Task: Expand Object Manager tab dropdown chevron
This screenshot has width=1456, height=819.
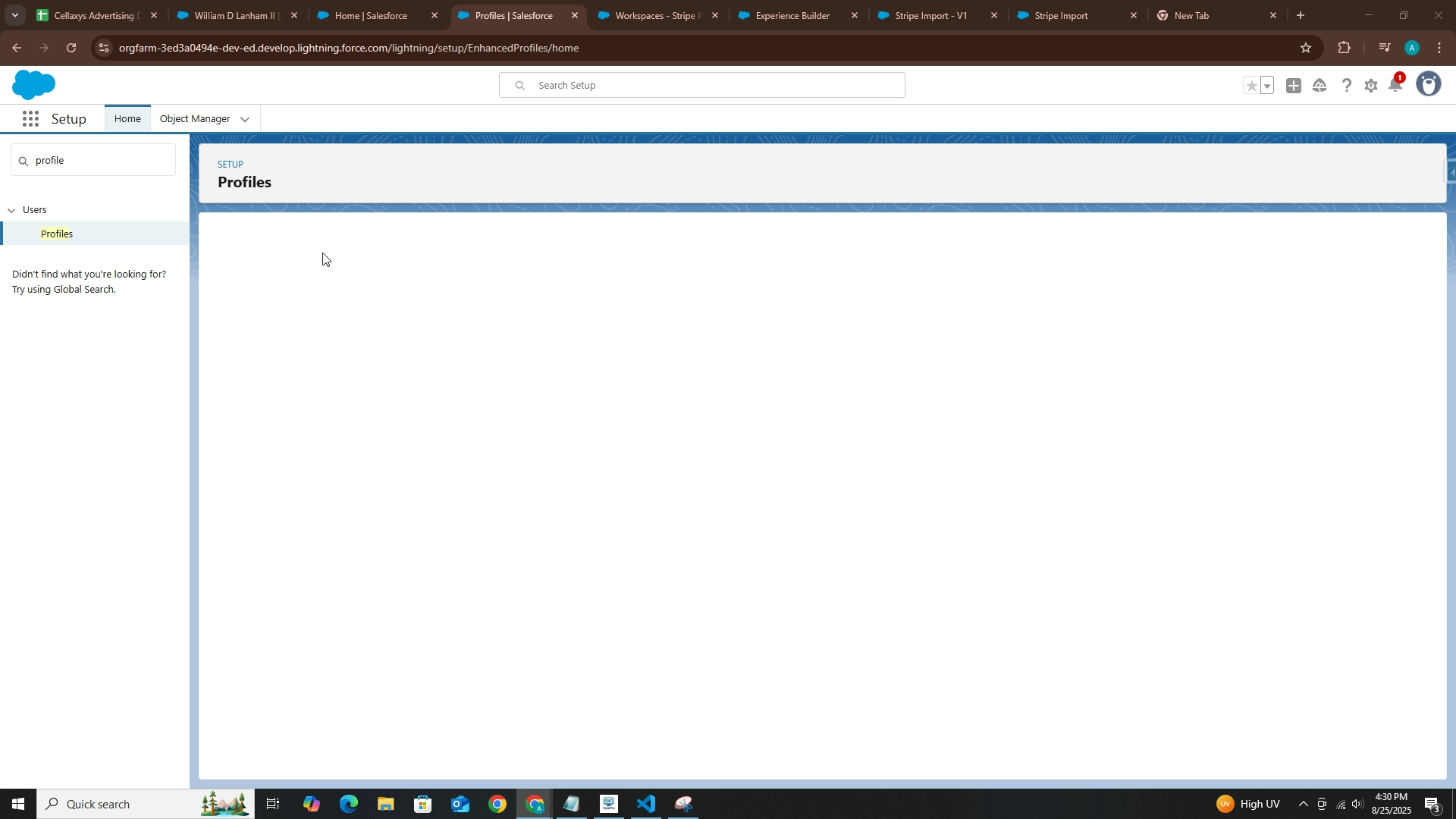Action: [x=245, y=120]
